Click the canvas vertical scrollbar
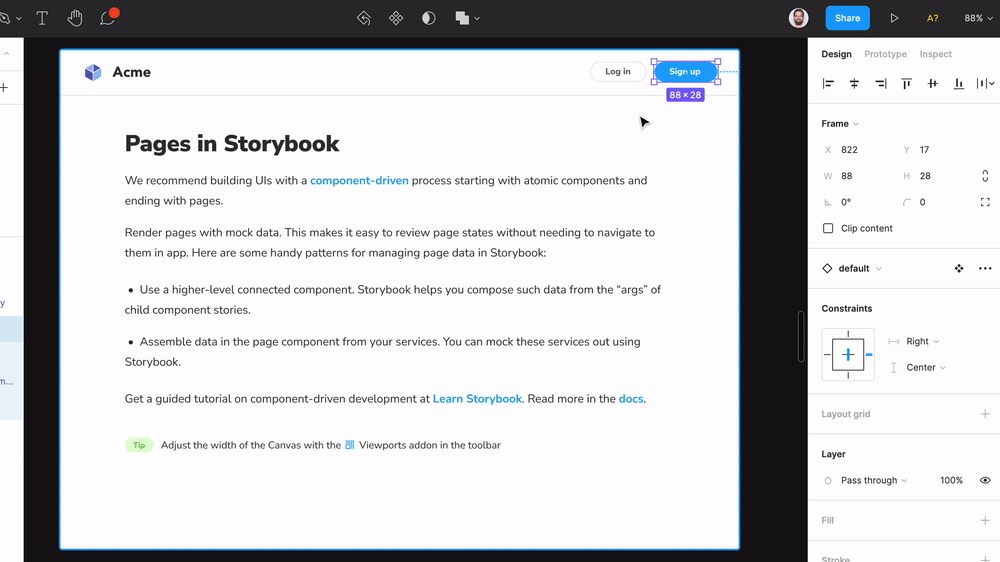 tap(801, 337)
